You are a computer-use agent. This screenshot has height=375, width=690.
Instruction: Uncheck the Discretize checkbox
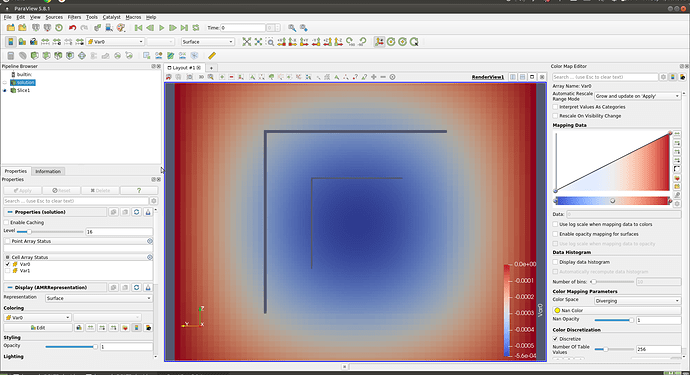coord(555,339)
